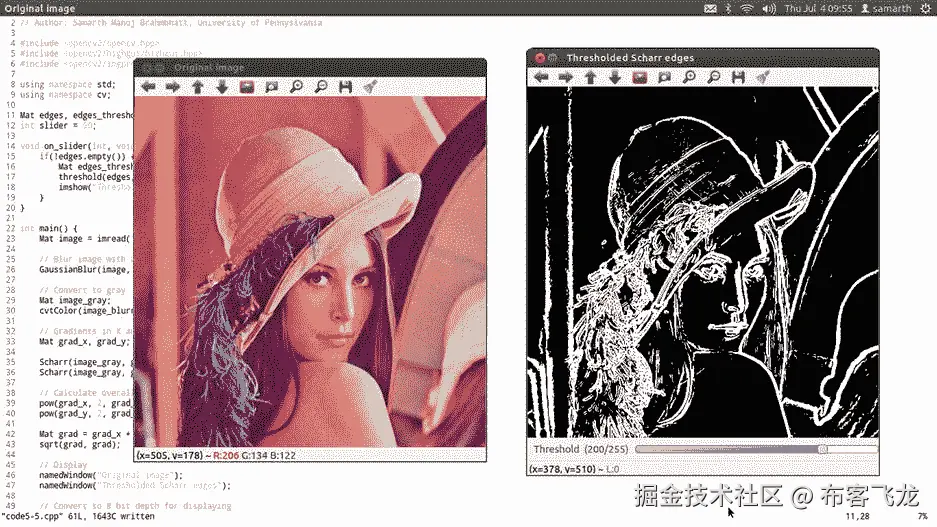Click the edge image in Thresholded Scharr window

coord(703,262)
